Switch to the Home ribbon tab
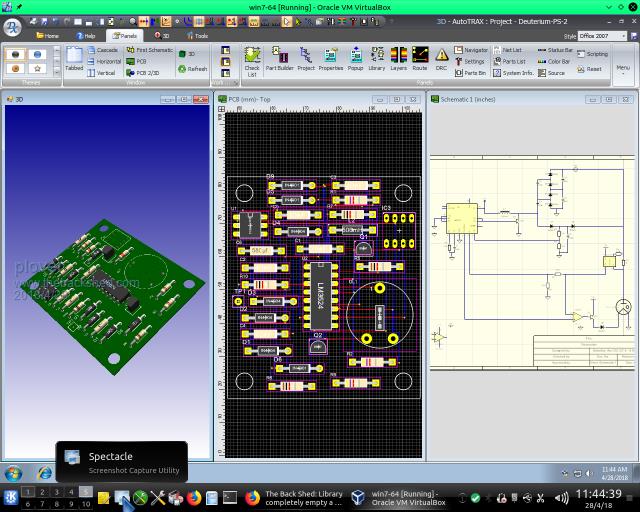640x512 pixels. coord(46,35)
